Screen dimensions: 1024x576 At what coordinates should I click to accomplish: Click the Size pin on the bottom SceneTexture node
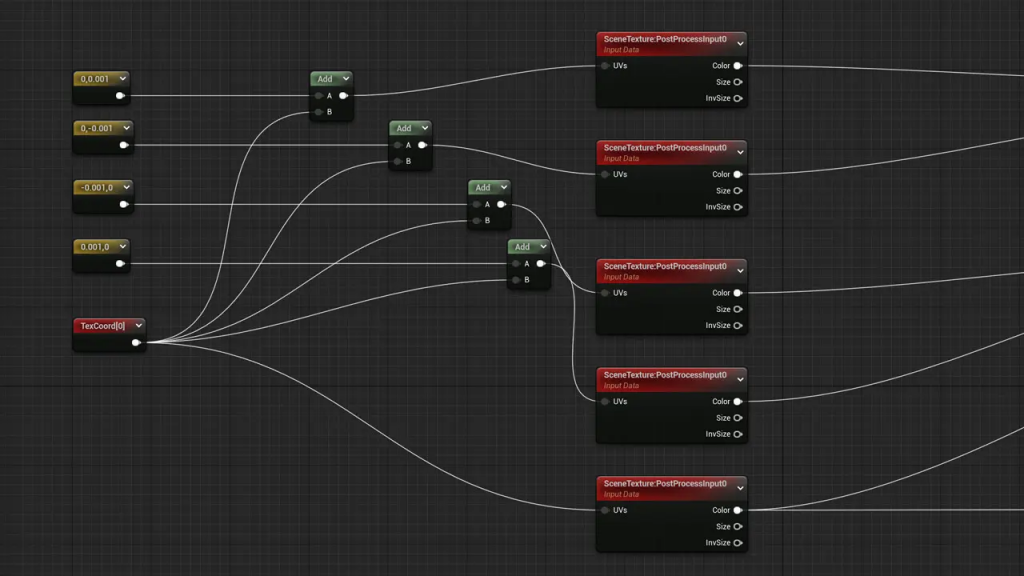pyautogui.click(x=738, y=526)
